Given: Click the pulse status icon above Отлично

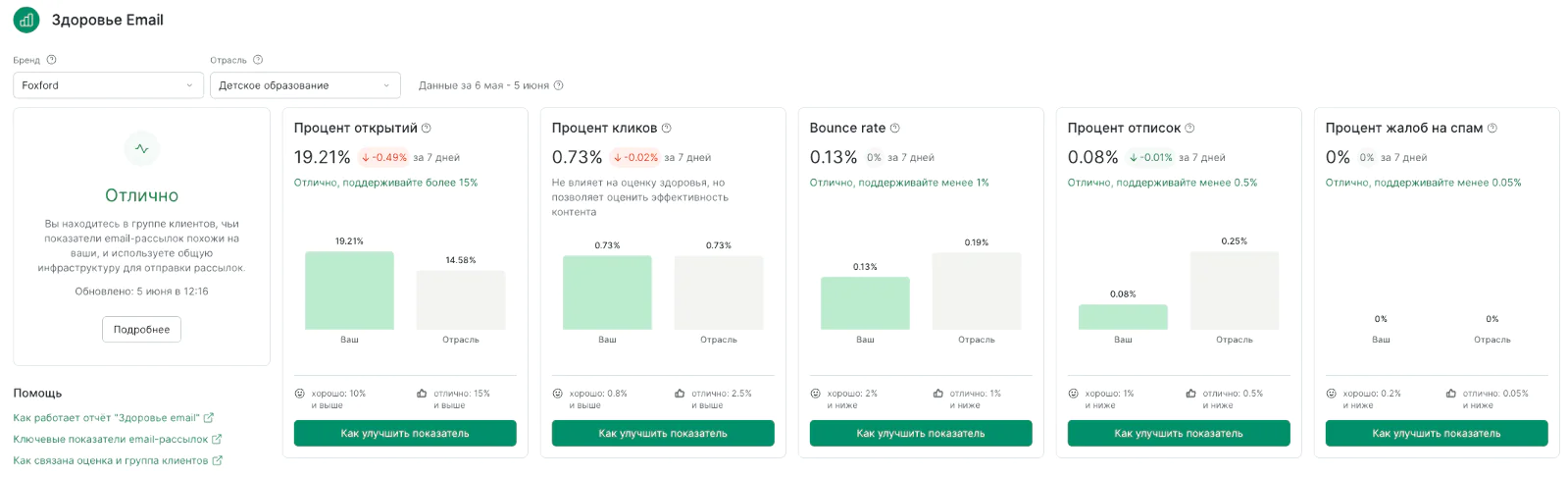Looking at the screenshot, I should [x=142, y=149].
